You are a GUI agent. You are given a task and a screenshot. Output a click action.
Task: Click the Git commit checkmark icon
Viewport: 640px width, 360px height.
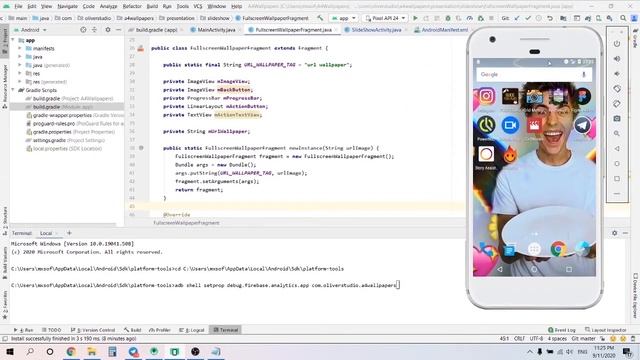(528, 18)
